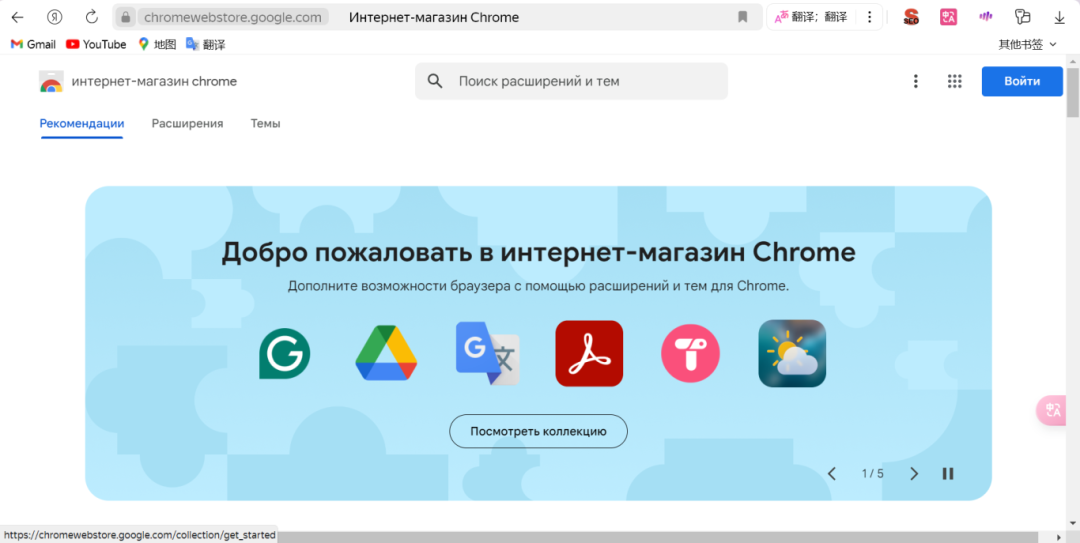
Task: Click the Google Translate extension icon
Action: pyautogui.click(x=488, y=354)
